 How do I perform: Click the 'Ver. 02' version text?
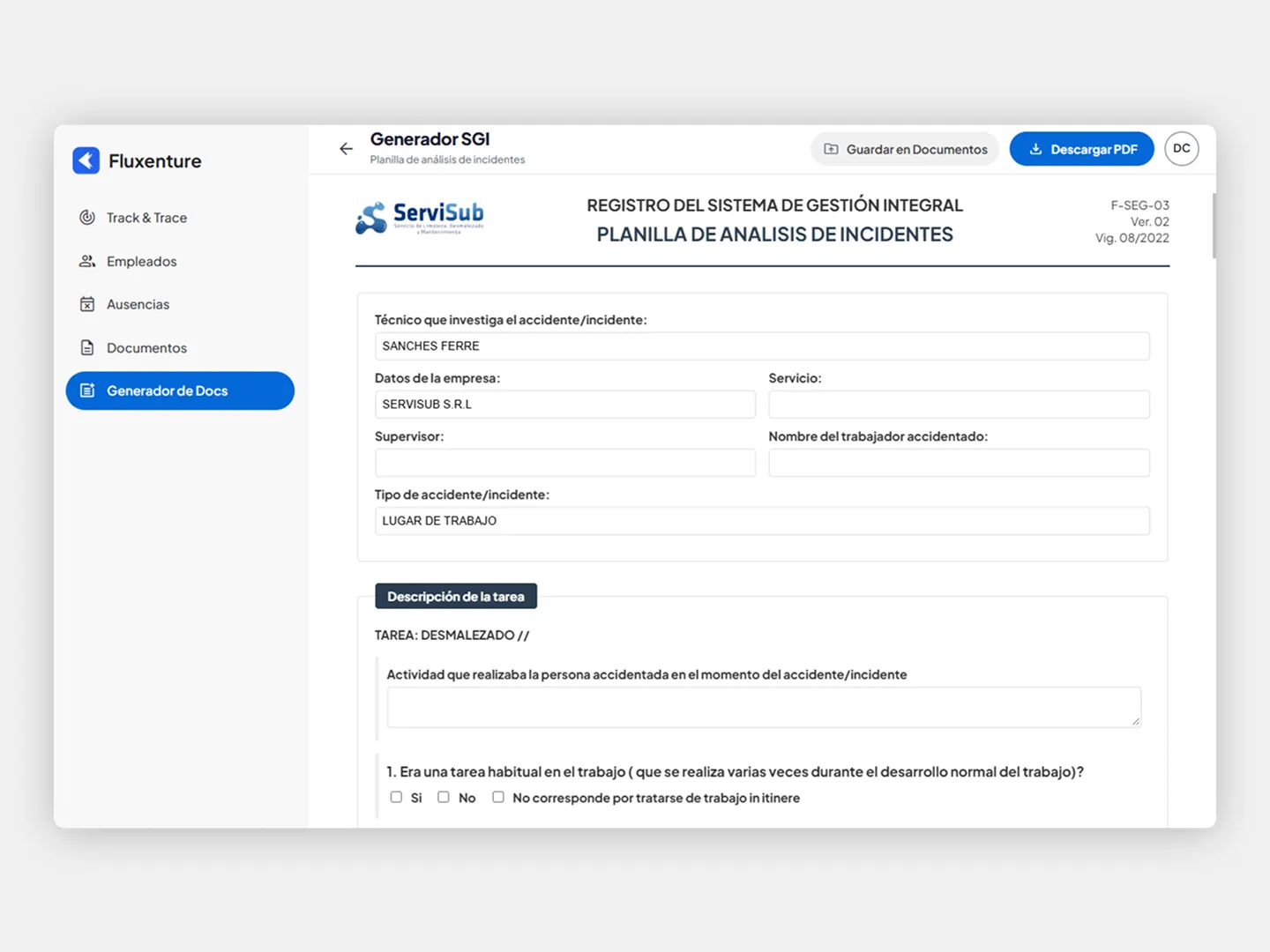(x=1150, y=221)
